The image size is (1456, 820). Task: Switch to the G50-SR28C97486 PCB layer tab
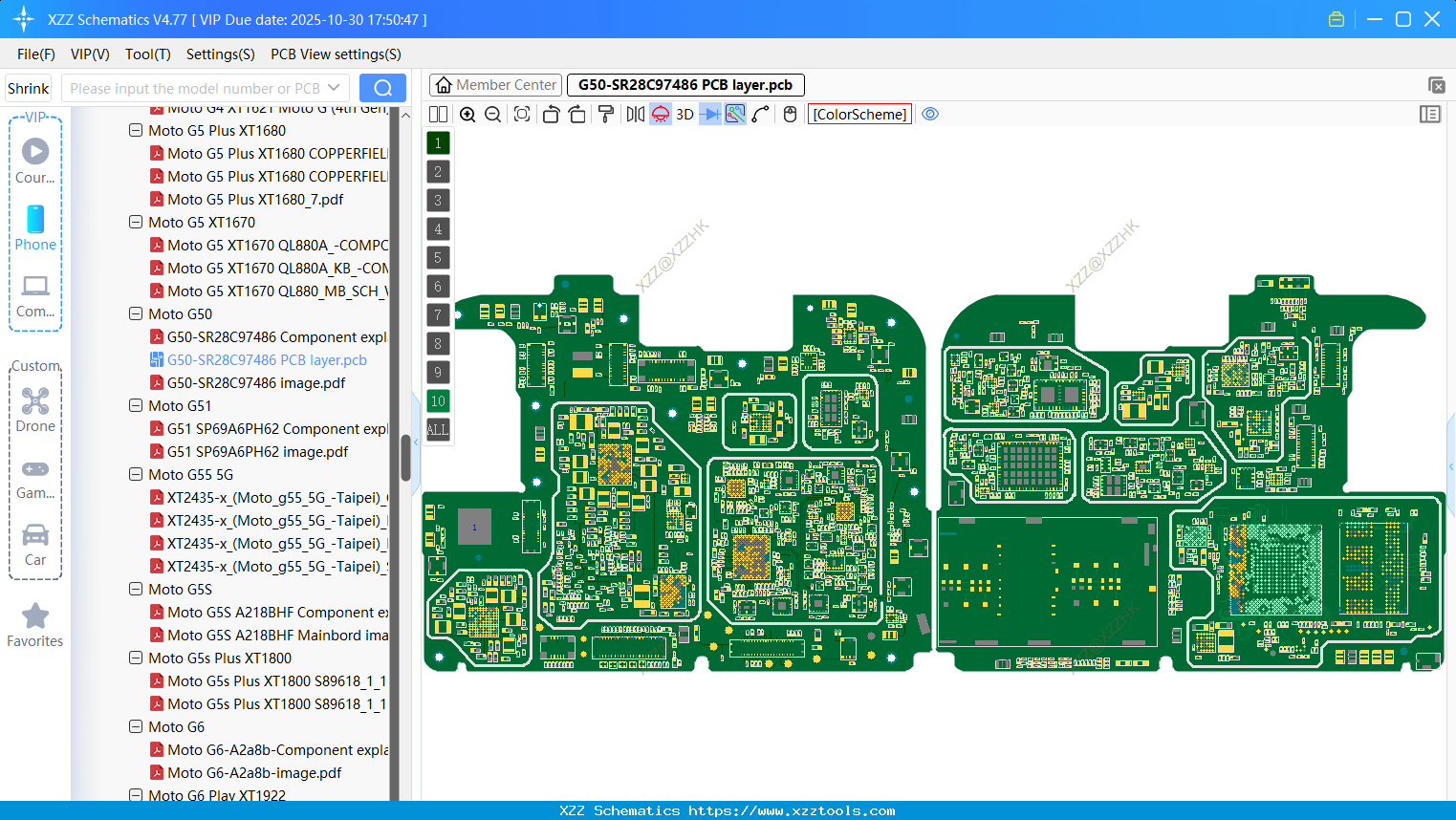(685, 84)
